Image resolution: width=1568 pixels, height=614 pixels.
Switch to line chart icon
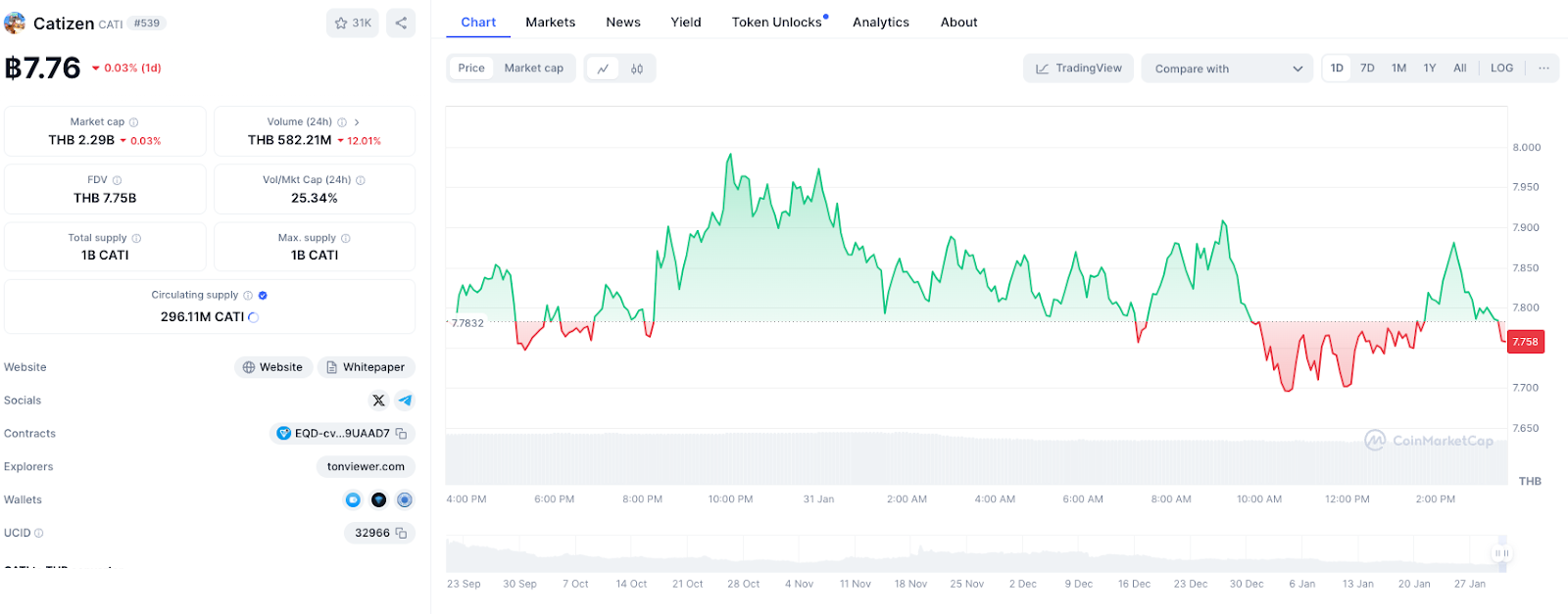coord(603,69)
